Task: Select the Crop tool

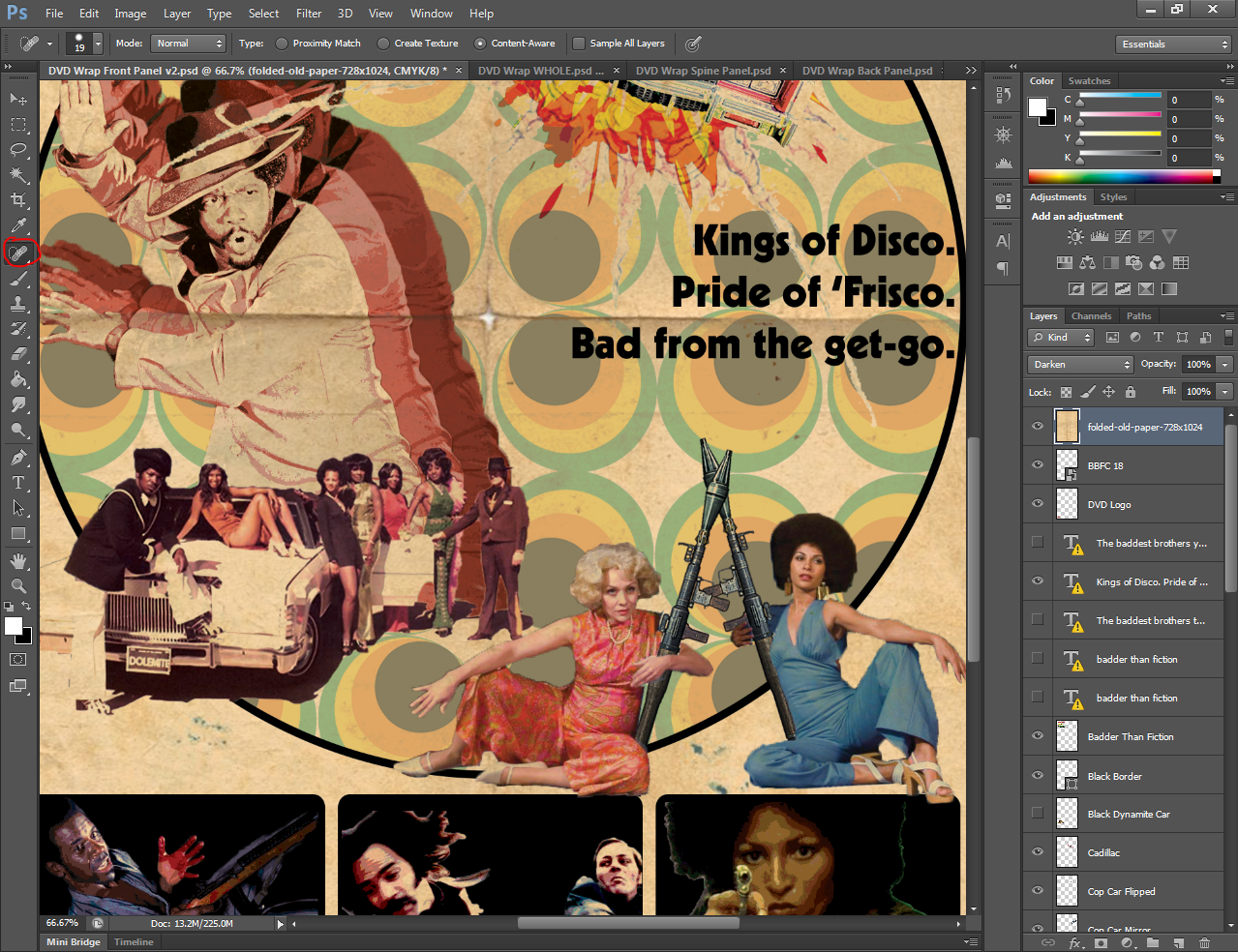Action: click(x=18, y=200)
